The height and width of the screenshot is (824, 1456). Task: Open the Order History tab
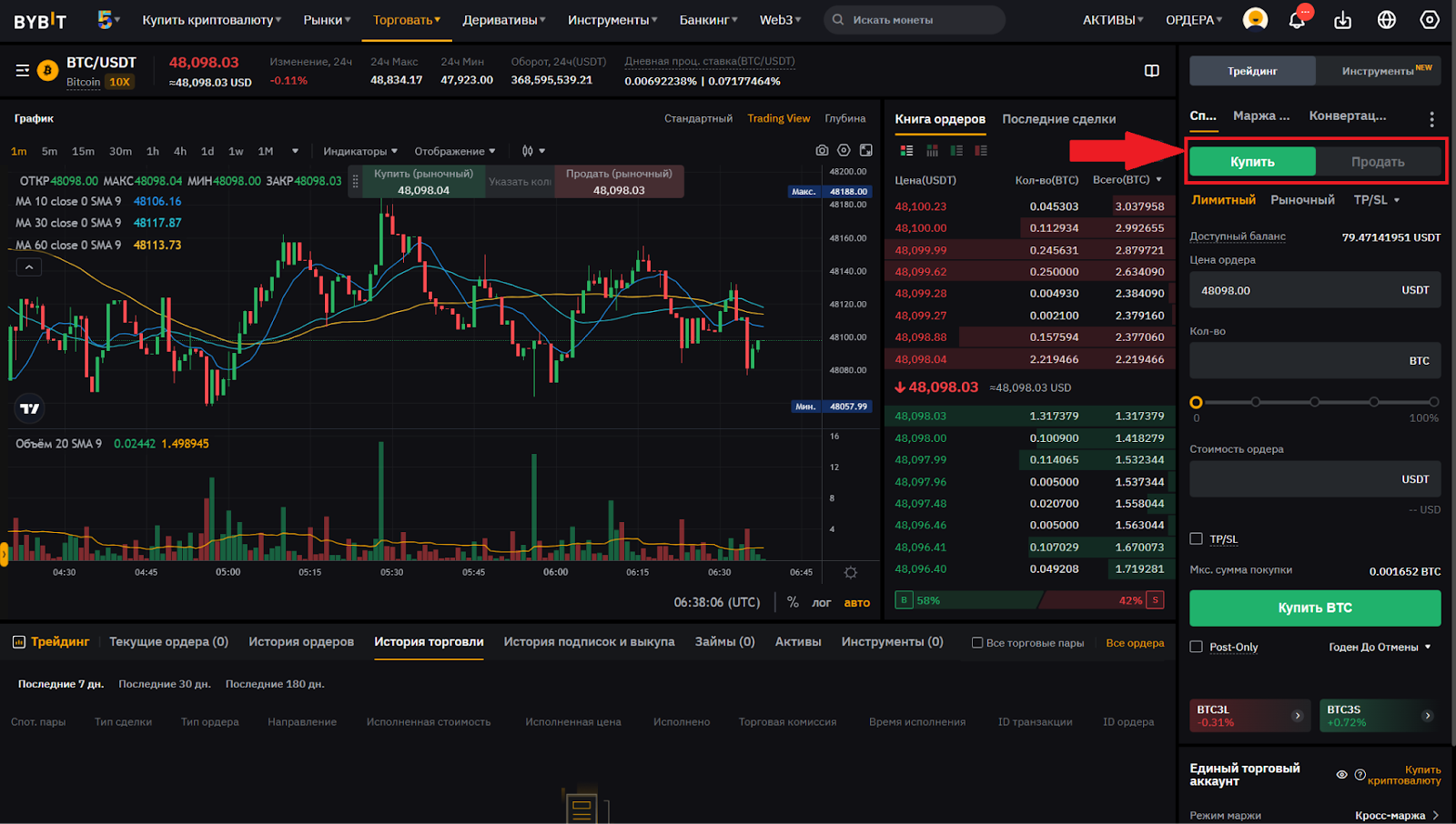301,641
